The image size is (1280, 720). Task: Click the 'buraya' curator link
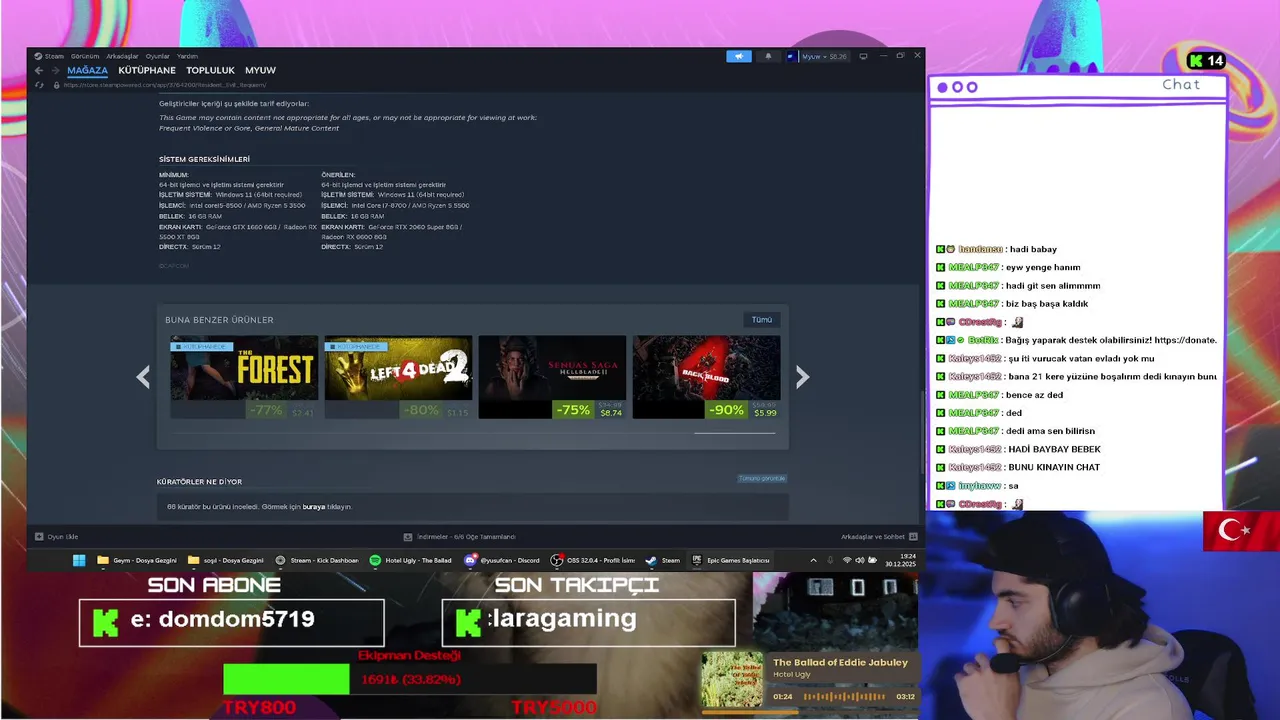(314, 507)
